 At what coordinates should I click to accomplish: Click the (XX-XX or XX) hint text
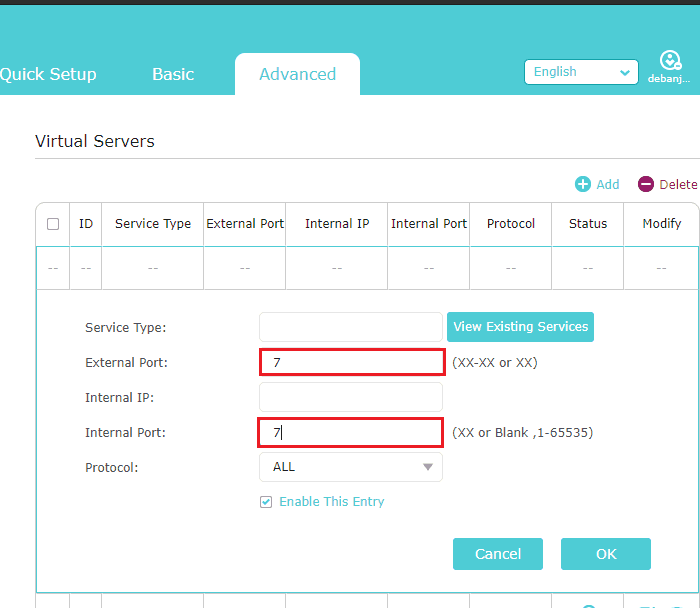pos(495,362)
